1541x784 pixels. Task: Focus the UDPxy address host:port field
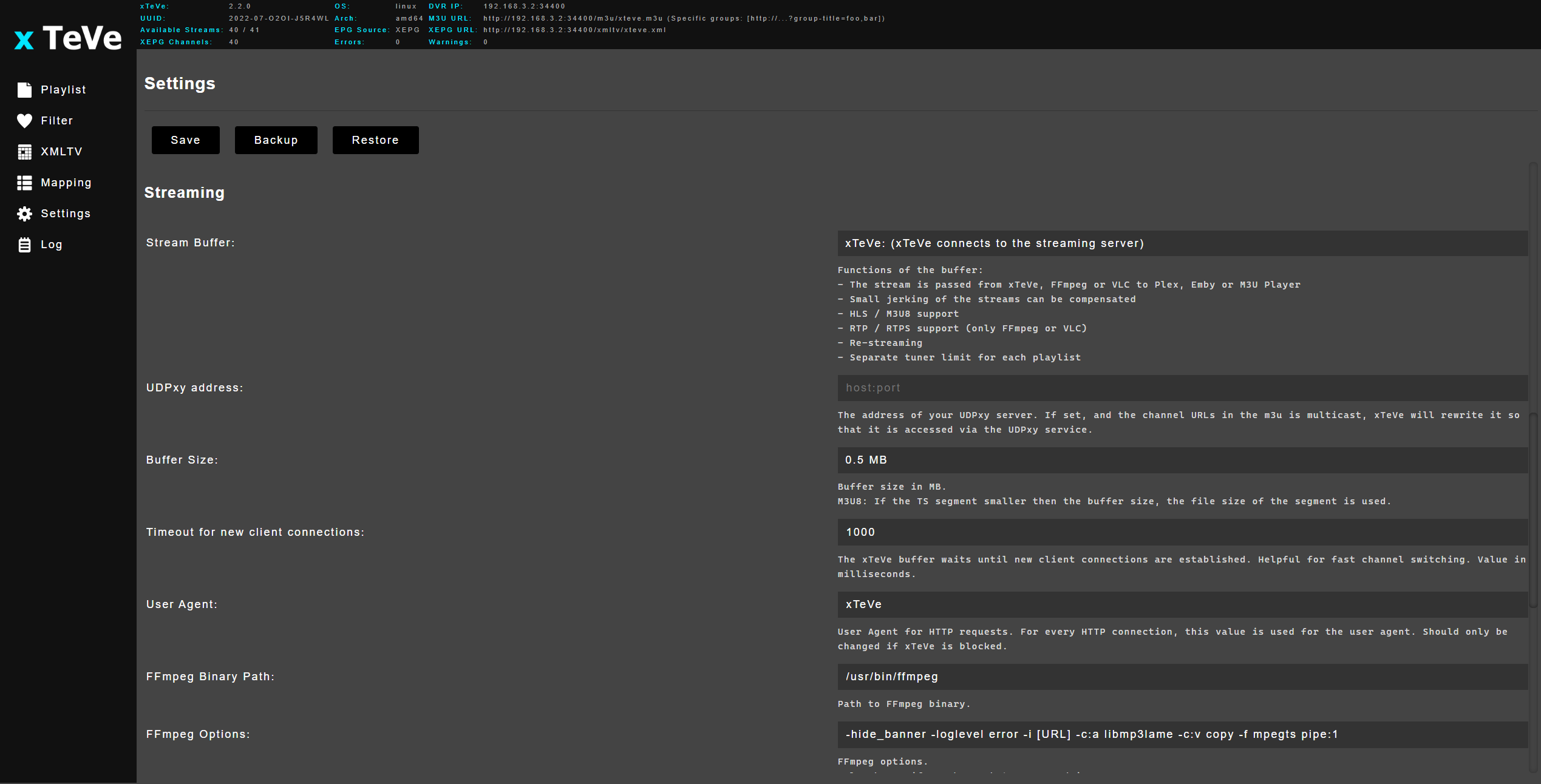[1182, 388]
